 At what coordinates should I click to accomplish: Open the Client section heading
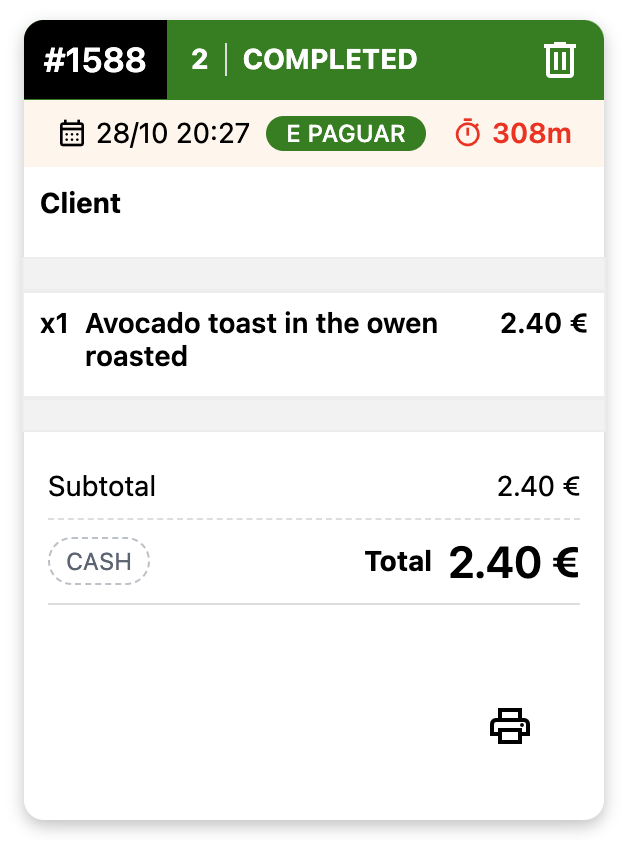tap(81, 204)
